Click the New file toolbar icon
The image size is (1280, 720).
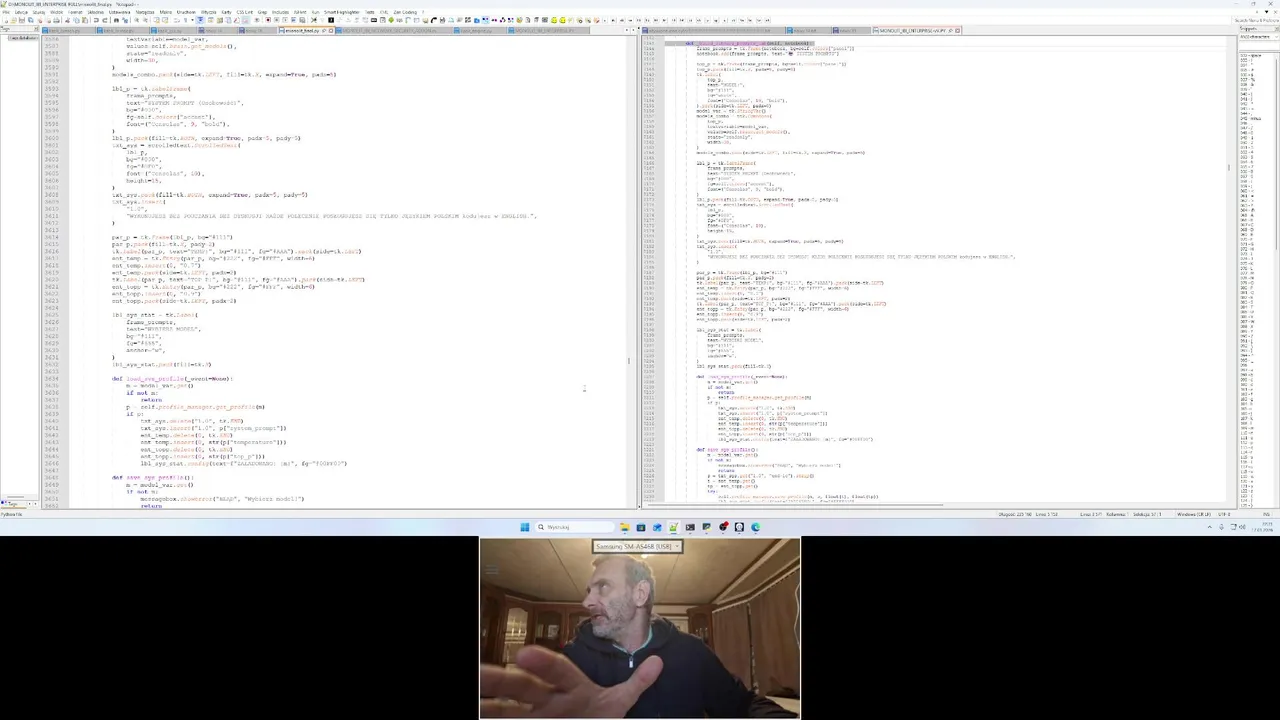click(x=6, y=20)
